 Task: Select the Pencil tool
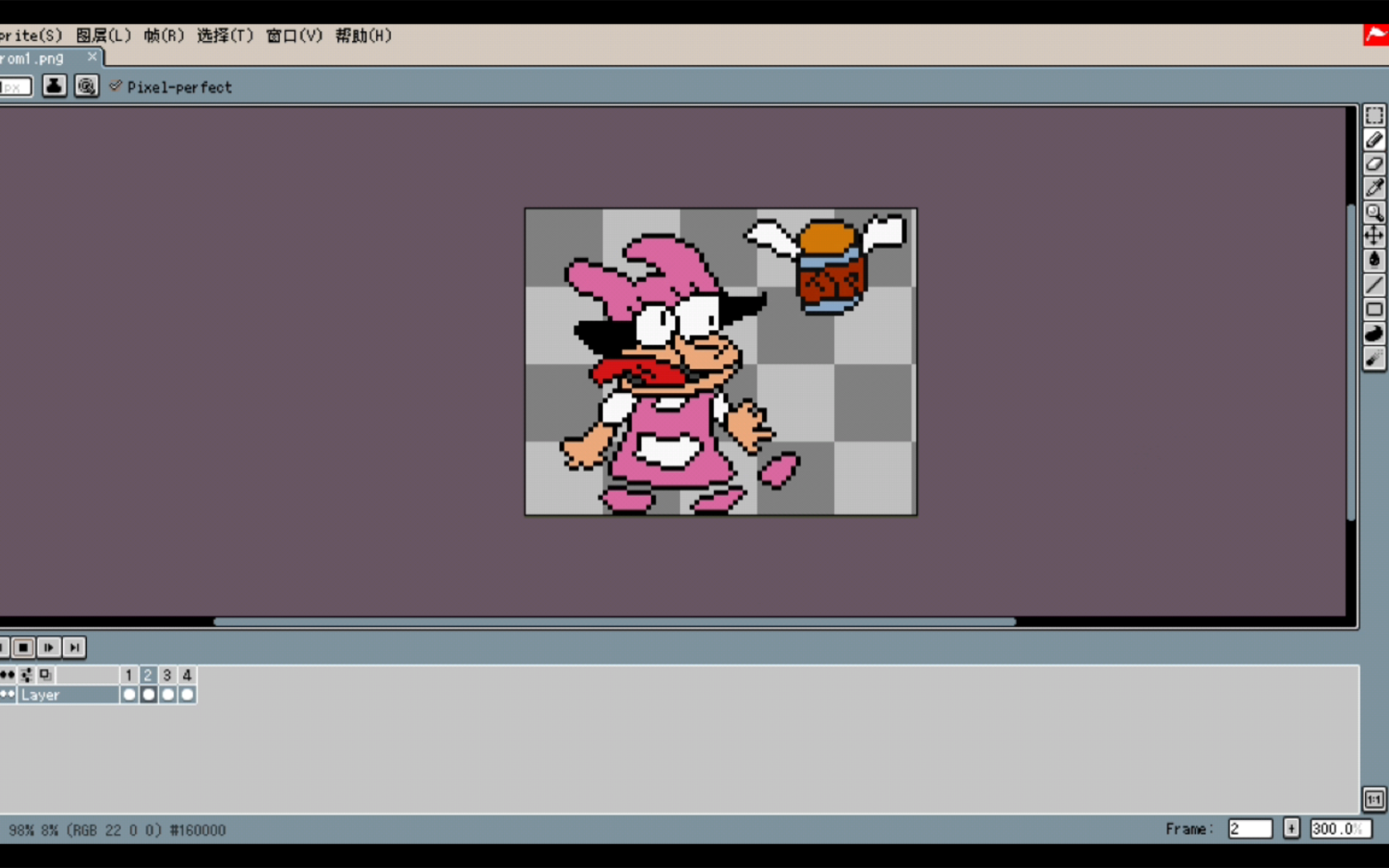tap(1374, 140)
